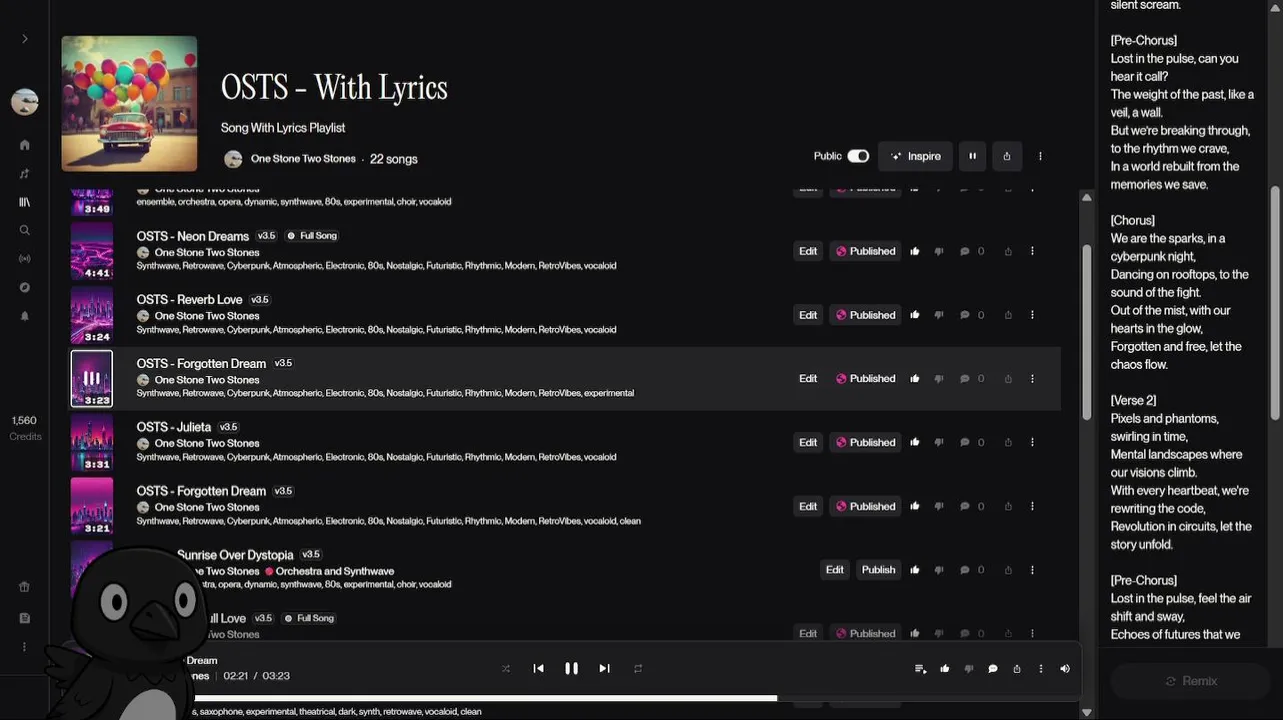
Task: Open more options for OSTS - Neon Dreams
Action: [x=1033, y=251]
